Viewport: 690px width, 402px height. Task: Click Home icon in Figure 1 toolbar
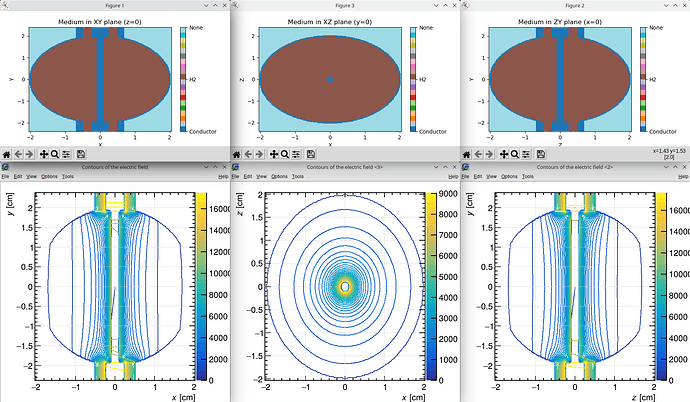[x=8, y=154]
